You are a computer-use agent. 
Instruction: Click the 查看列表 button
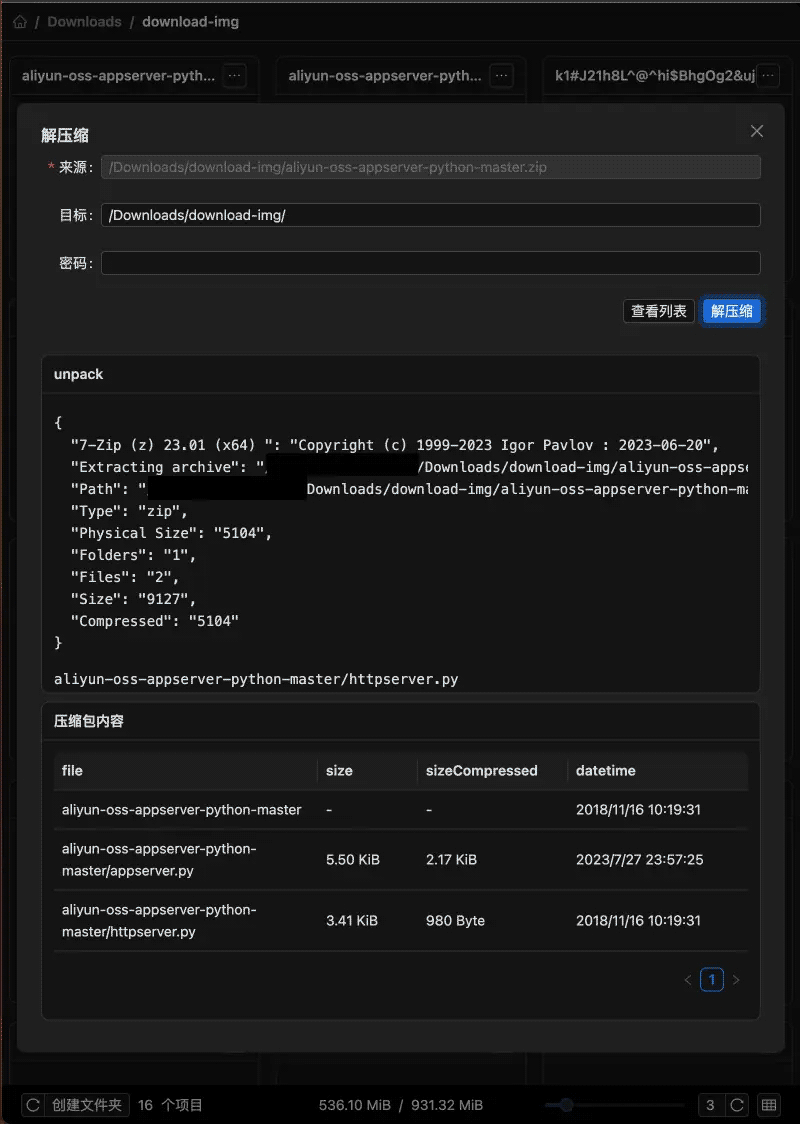coord(659,311)
